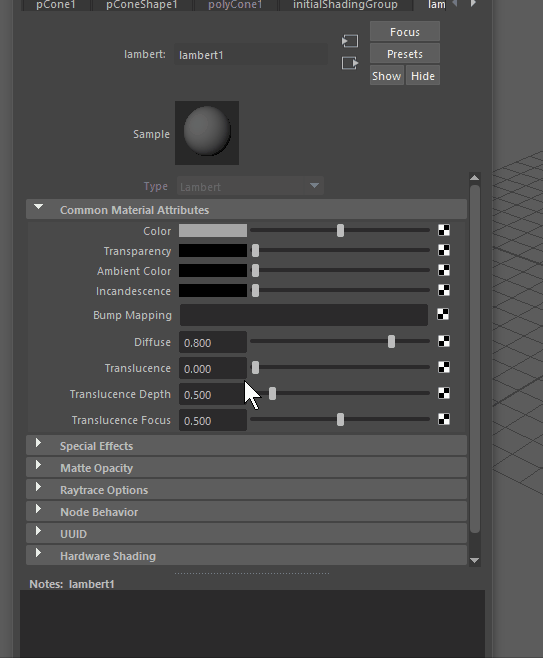The image size is (543, 658).
Task: Click the Diffuse checker map icon
Action: (x=444, y=341)
